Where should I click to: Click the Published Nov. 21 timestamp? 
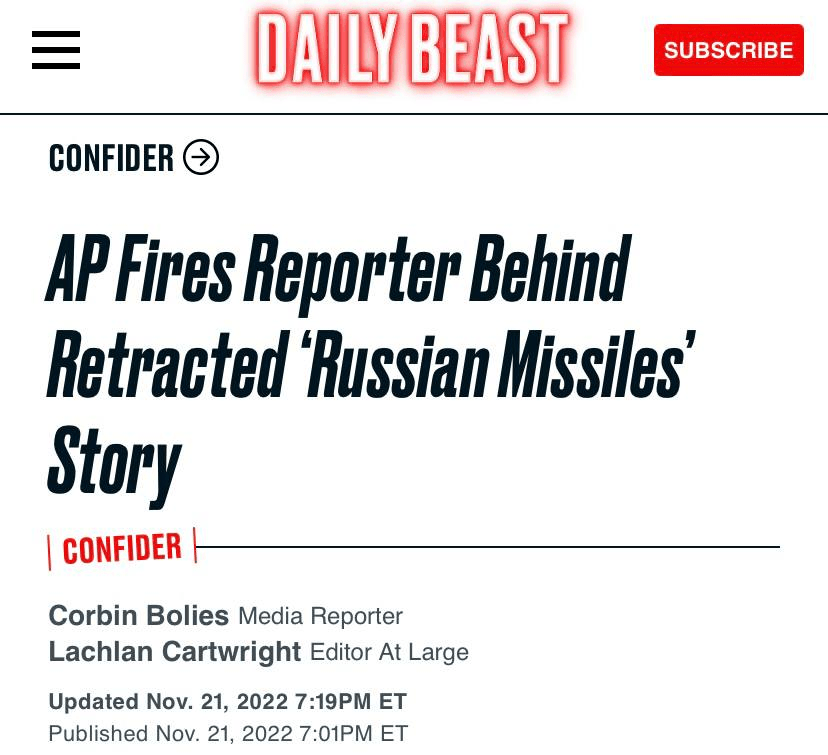point(228,733)
